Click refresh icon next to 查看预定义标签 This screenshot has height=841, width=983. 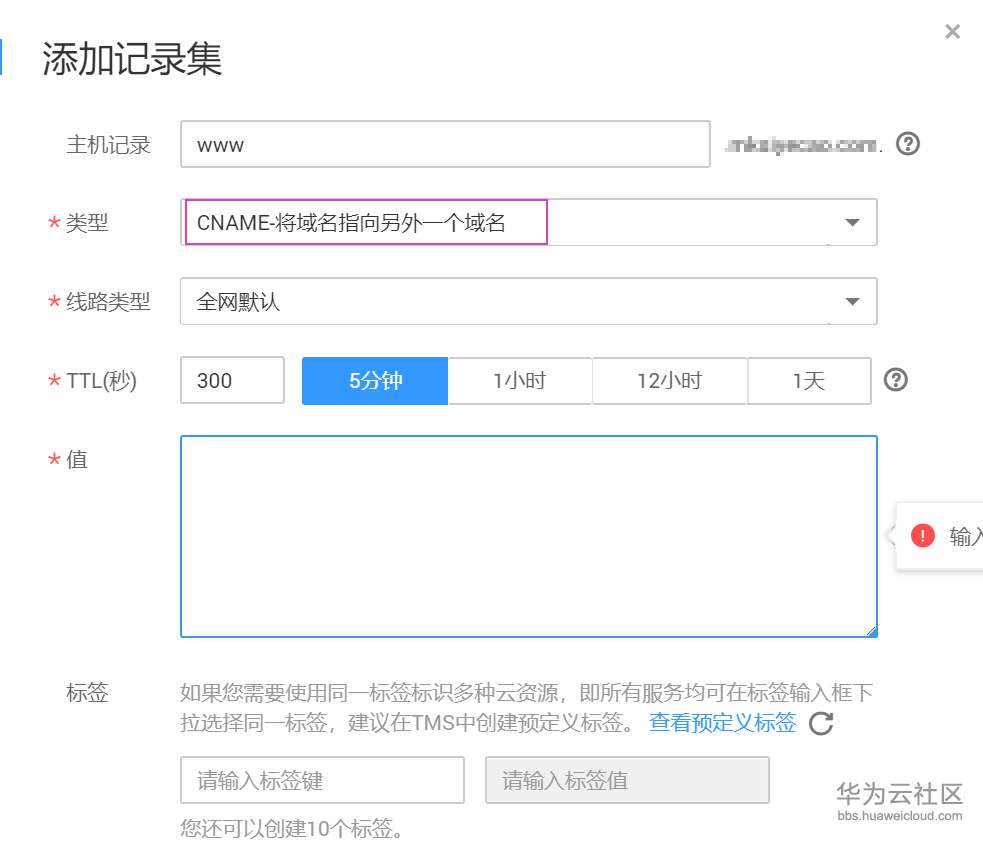[821, 723]
